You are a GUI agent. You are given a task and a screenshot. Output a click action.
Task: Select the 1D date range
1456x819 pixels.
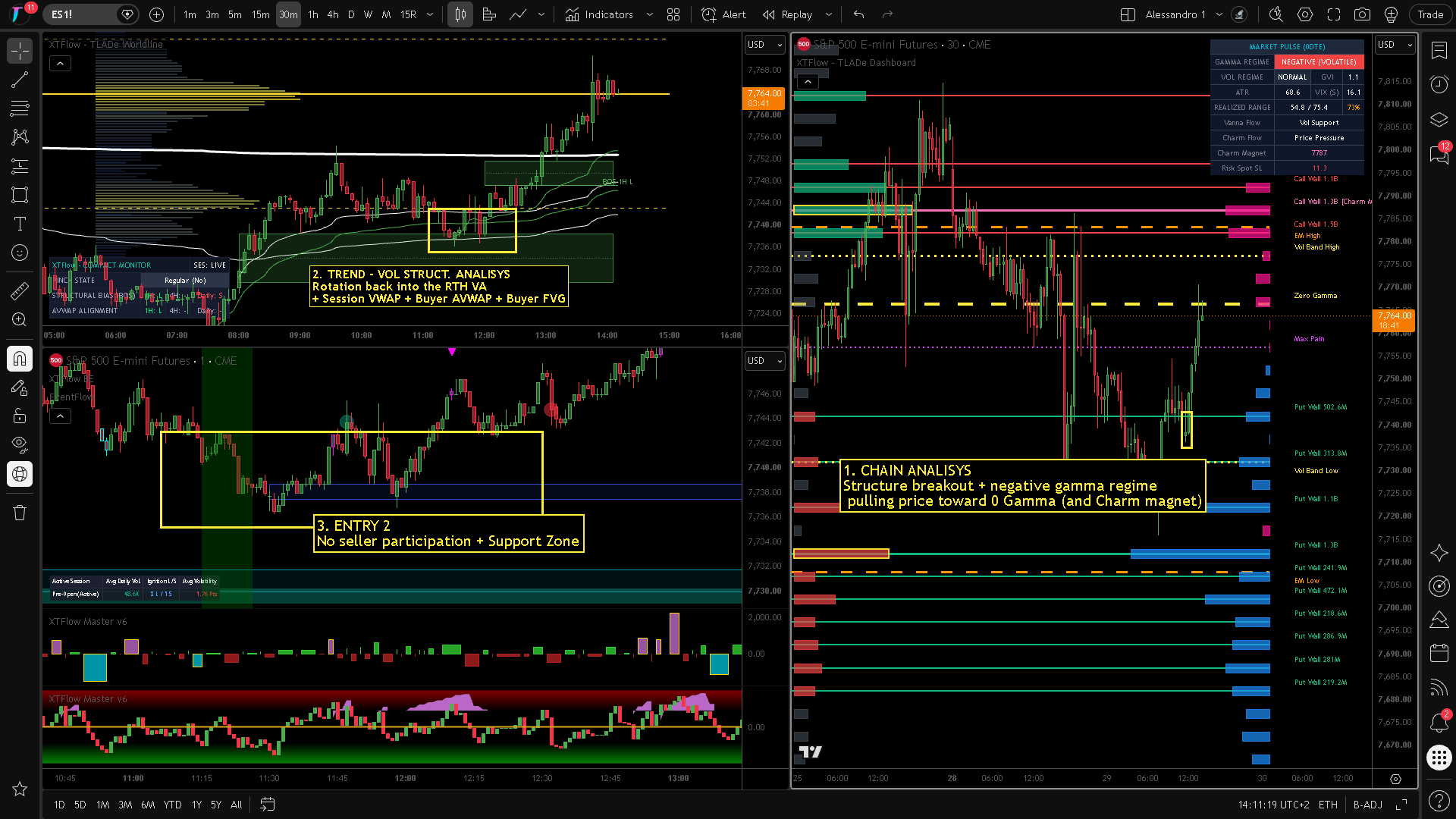click(59, 805)
